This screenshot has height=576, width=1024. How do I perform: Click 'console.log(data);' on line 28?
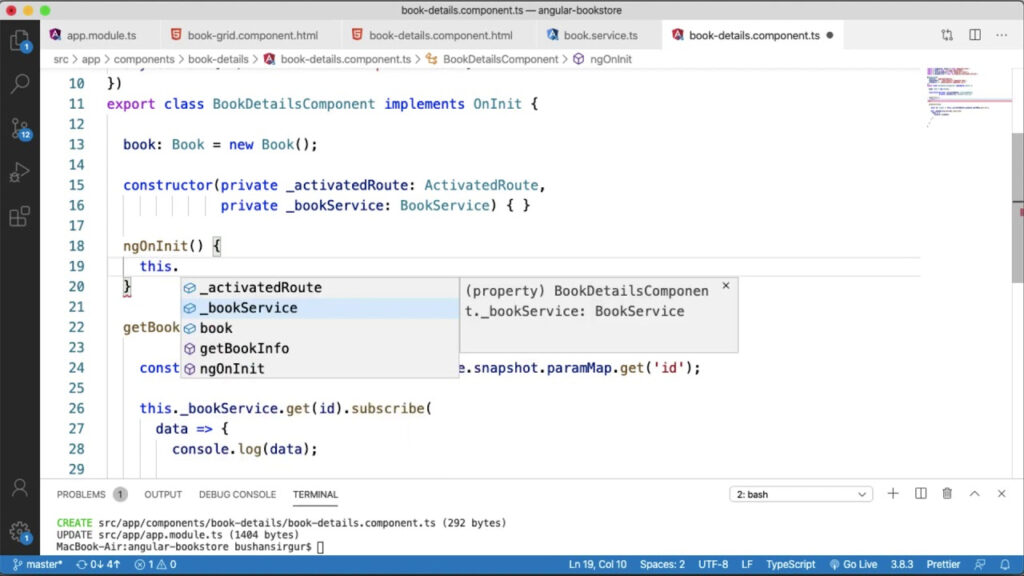(x=244, y=449)
